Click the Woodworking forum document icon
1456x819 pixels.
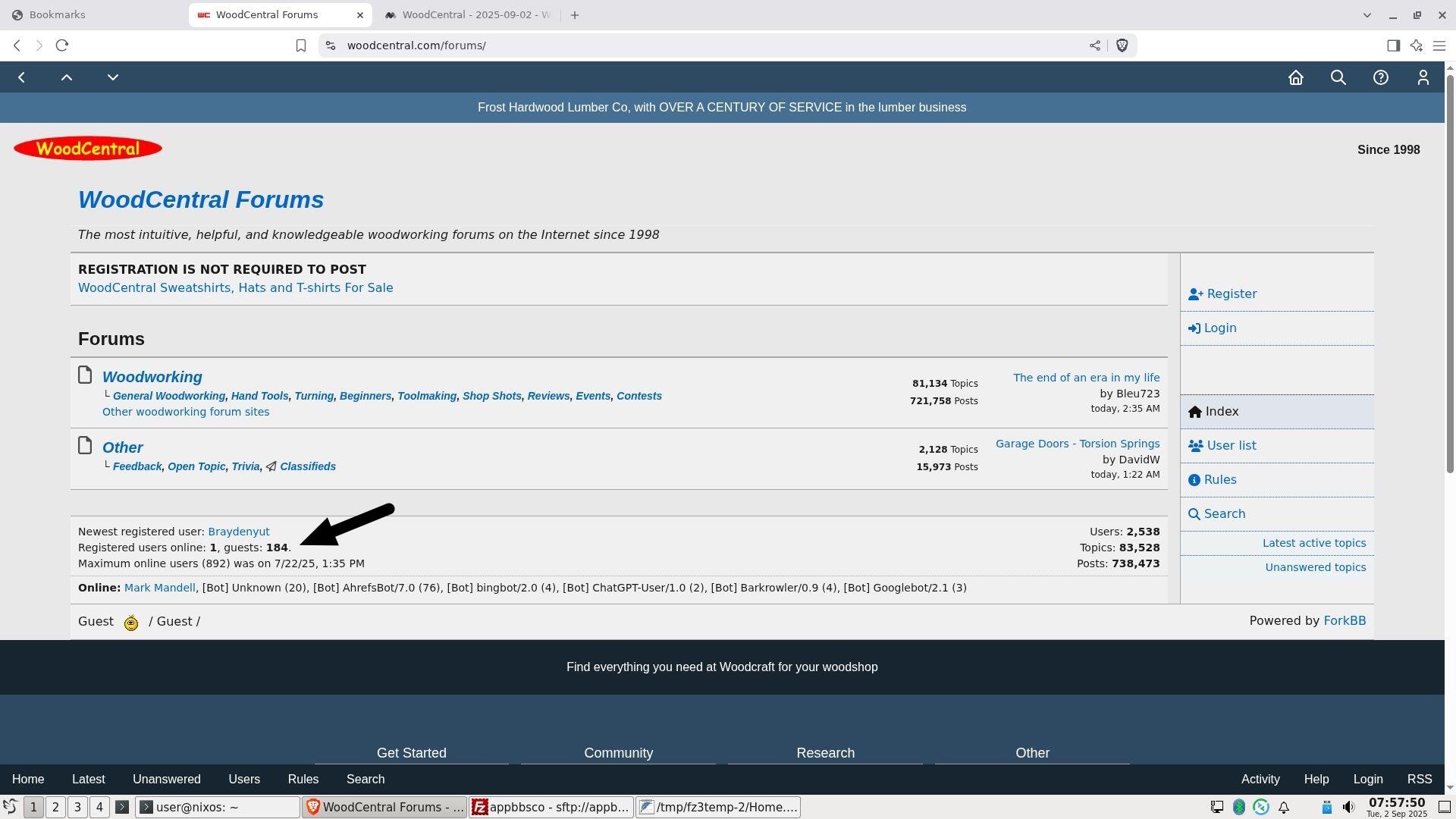point(85,375)
